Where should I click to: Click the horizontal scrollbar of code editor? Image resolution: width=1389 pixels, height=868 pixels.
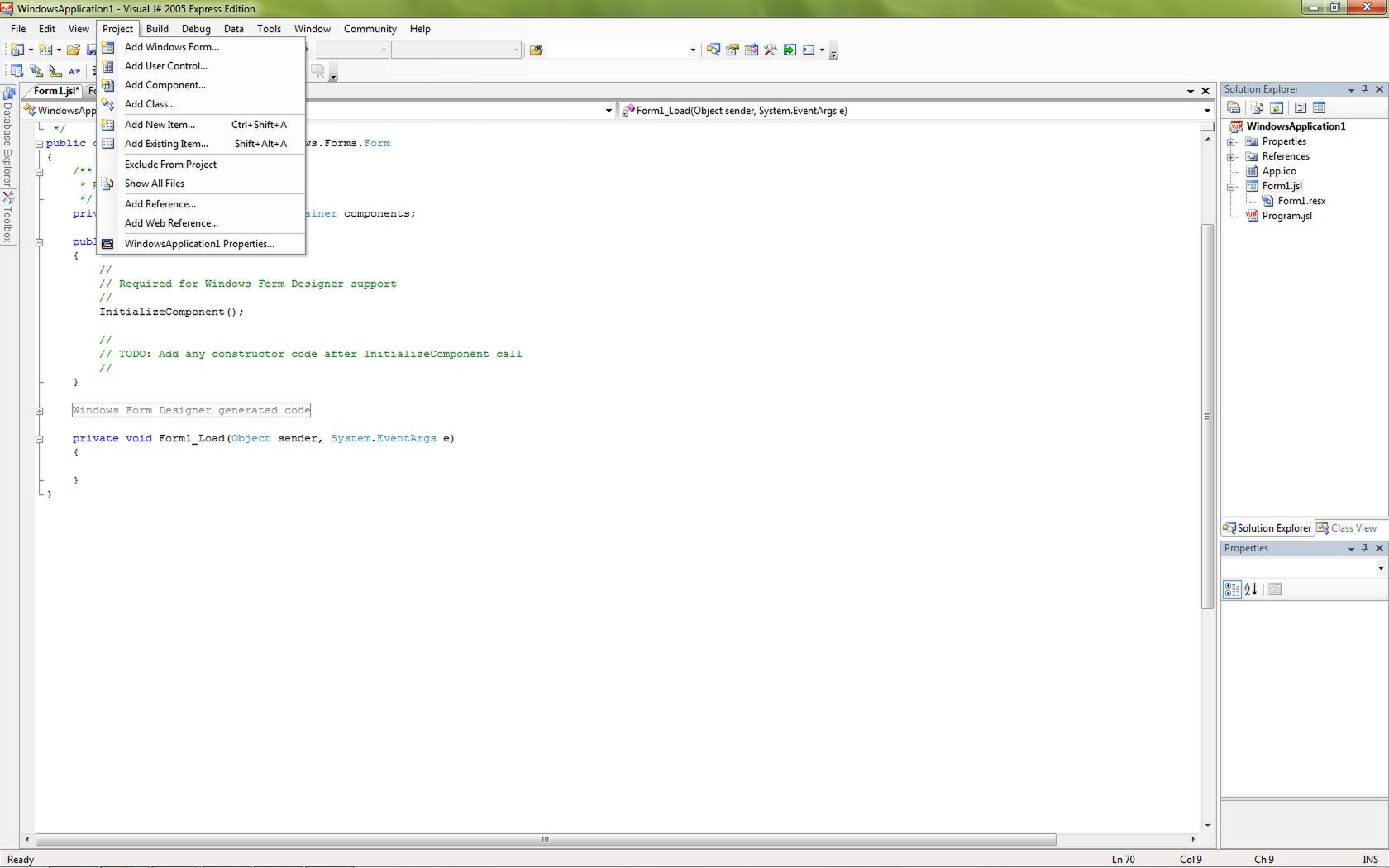tap(545, 839)
